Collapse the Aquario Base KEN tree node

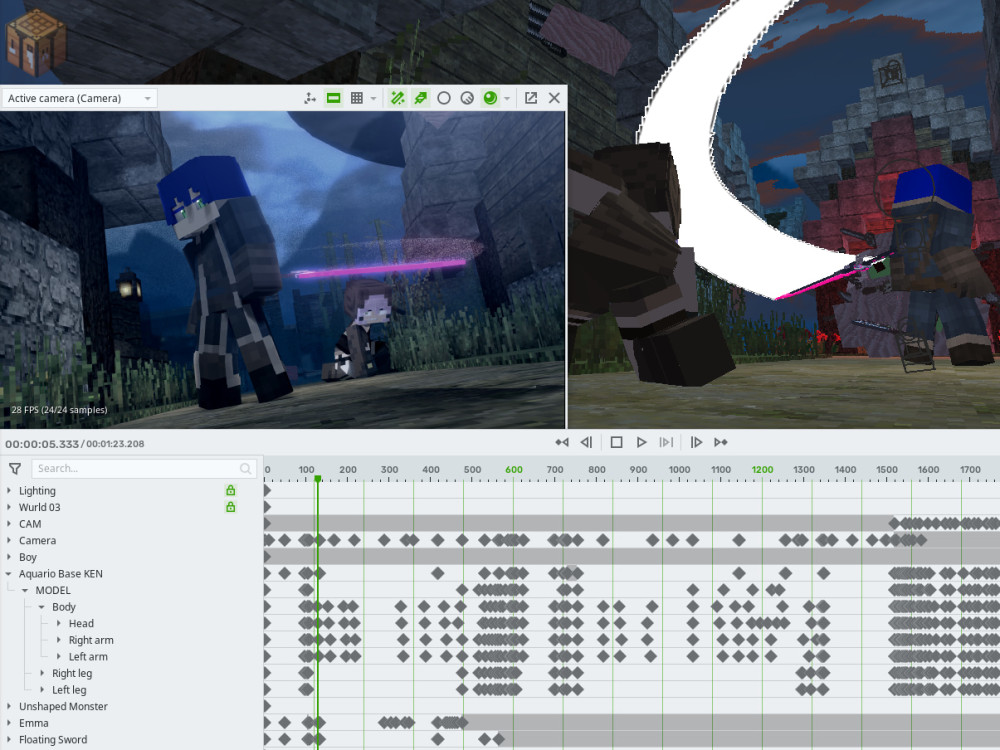(x=8, y=573)
